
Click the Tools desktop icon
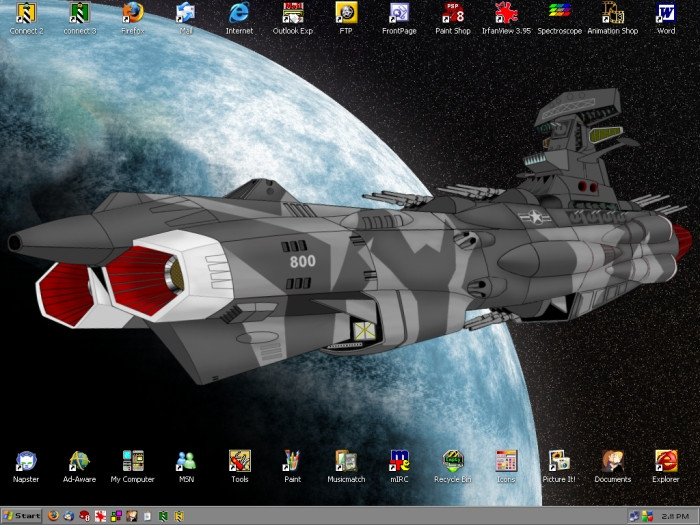[x=240, y=467]
